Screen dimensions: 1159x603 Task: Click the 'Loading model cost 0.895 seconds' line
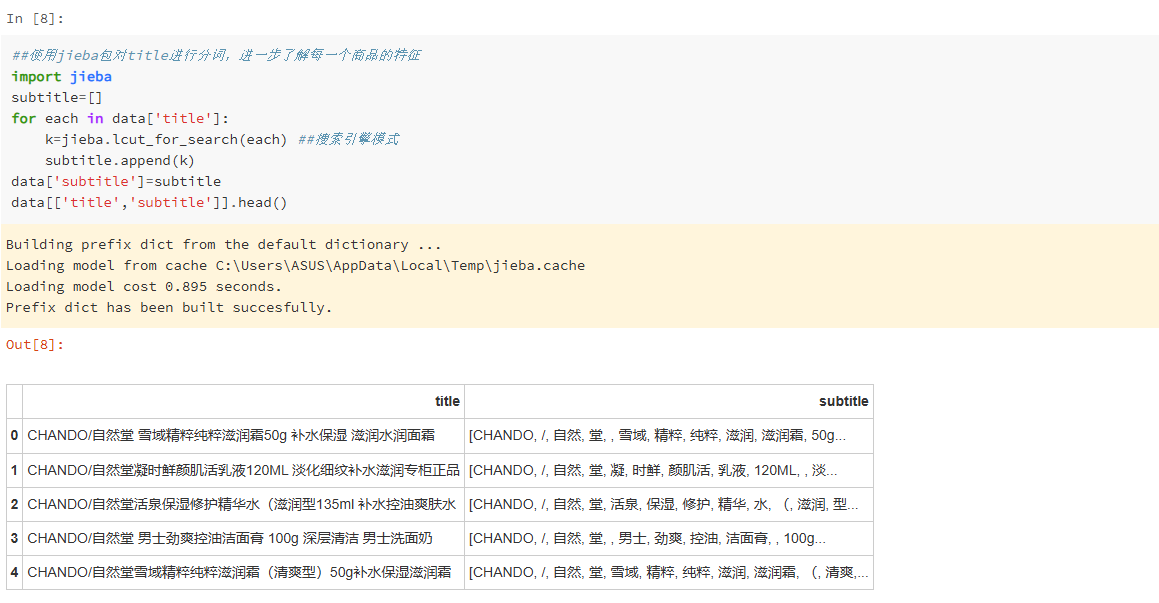point(143,287)
